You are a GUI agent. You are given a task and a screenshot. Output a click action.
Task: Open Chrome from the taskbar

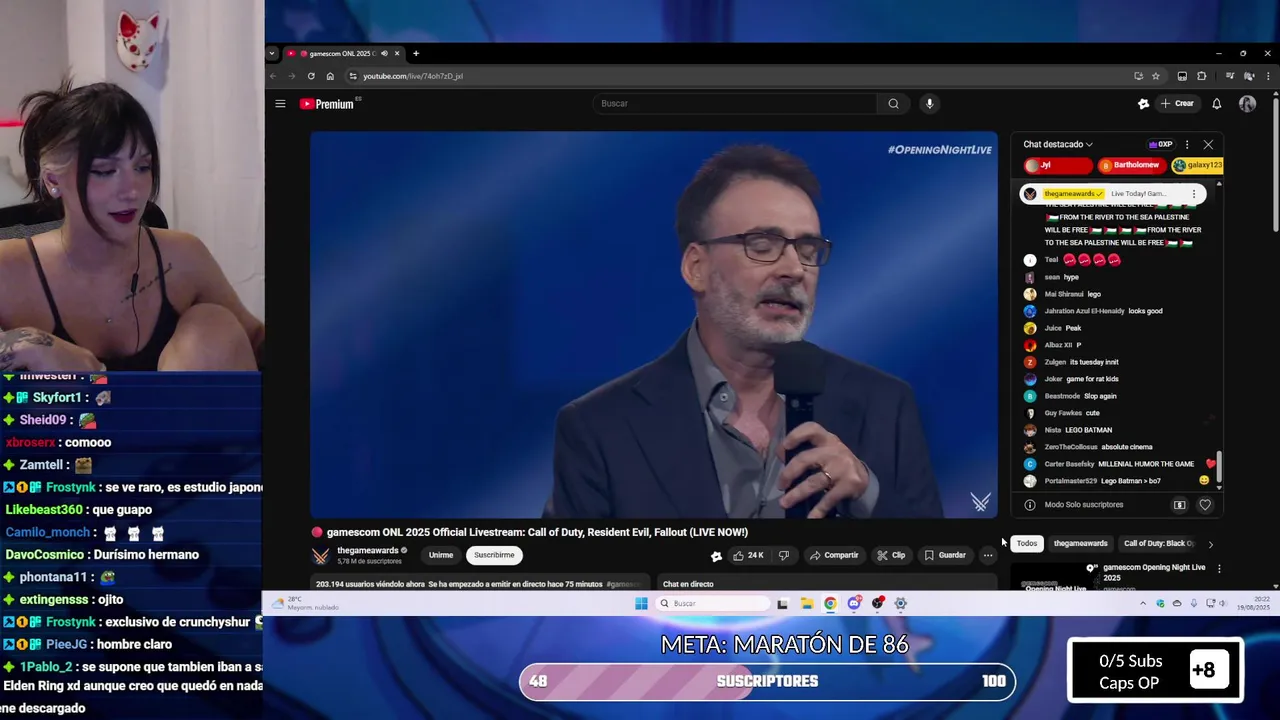pos(830,603)
